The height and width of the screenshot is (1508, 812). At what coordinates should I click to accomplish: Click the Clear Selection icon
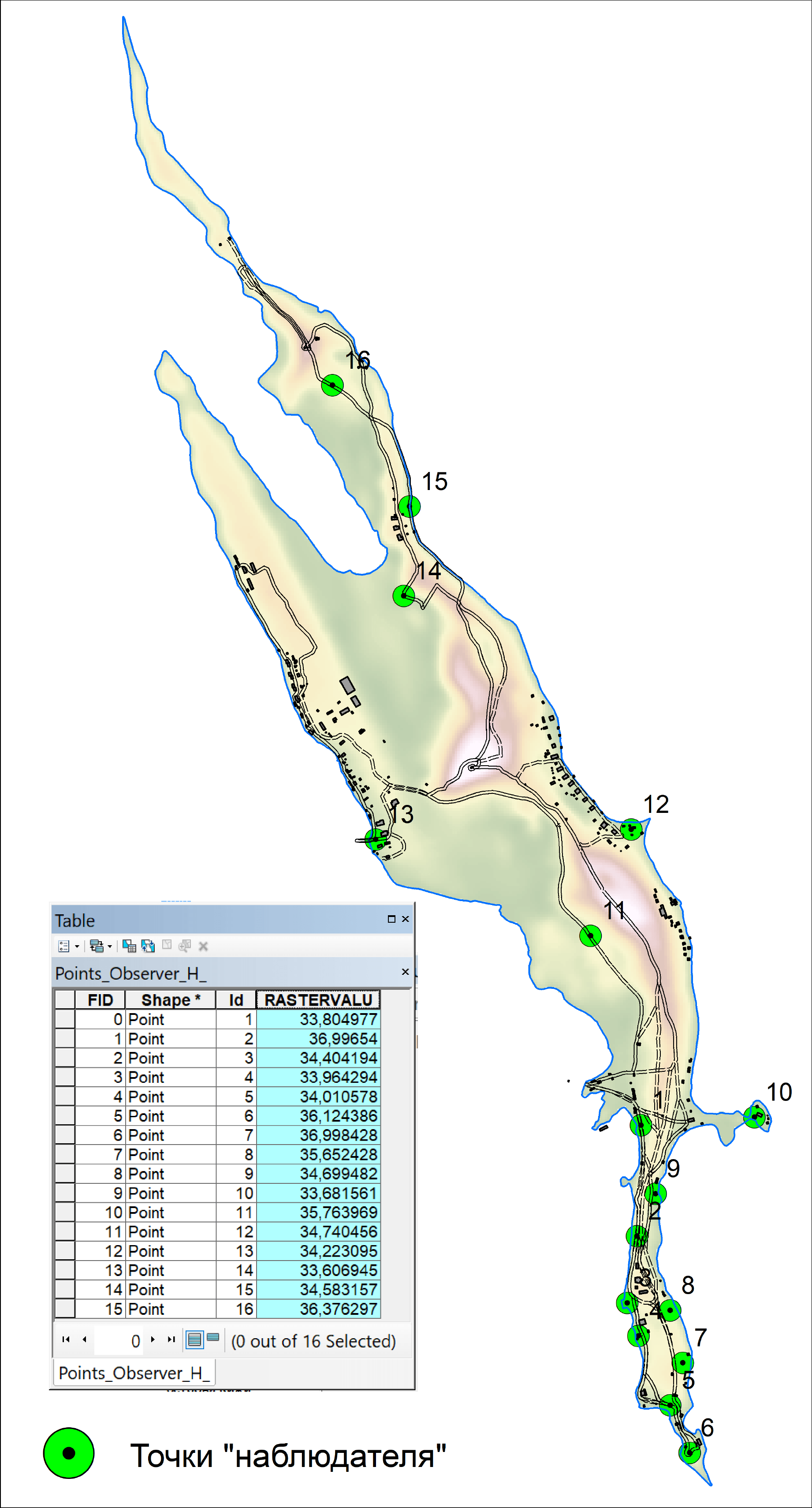pyautogui.click(x=167, y=946)
